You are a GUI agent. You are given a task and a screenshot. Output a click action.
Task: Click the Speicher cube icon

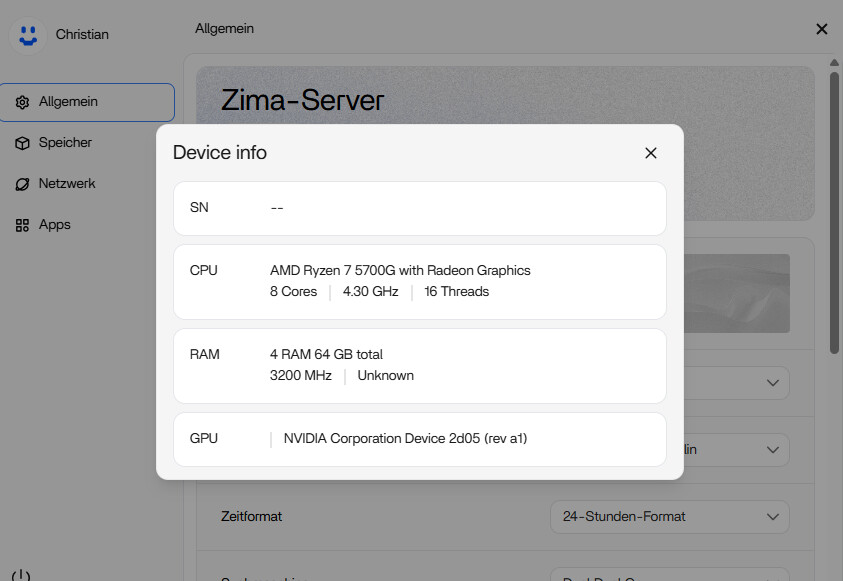tap(22, 143)
